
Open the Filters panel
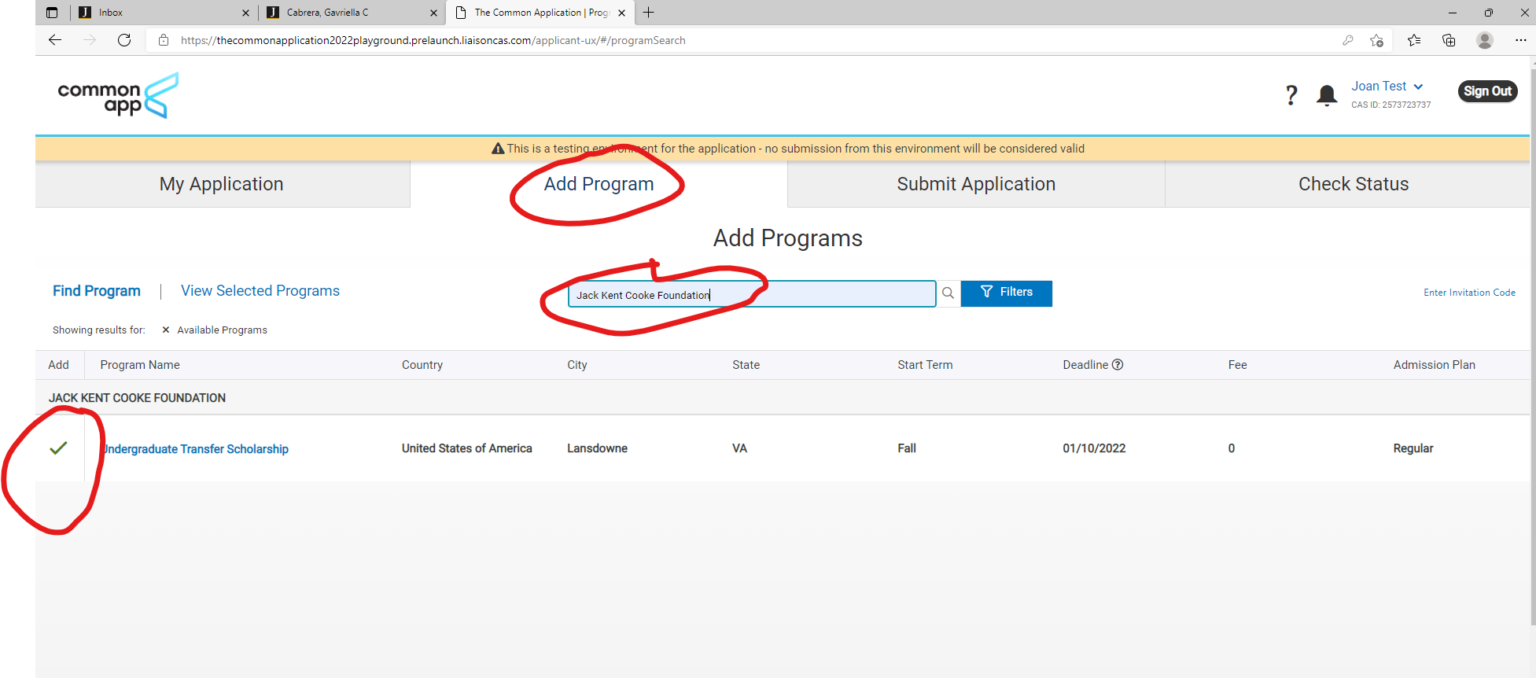point(1006,293)
